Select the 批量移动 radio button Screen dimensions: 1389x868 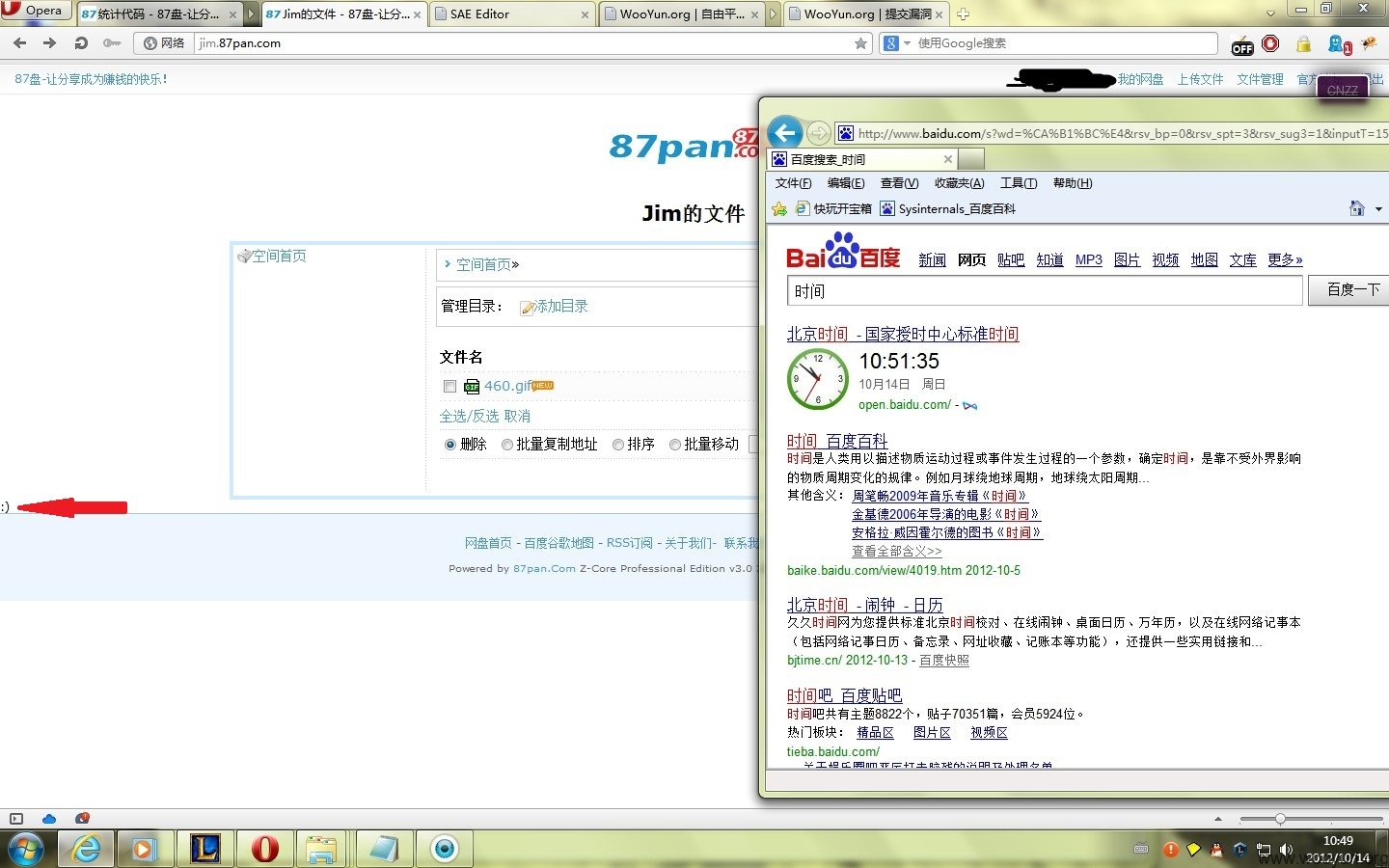675,445
